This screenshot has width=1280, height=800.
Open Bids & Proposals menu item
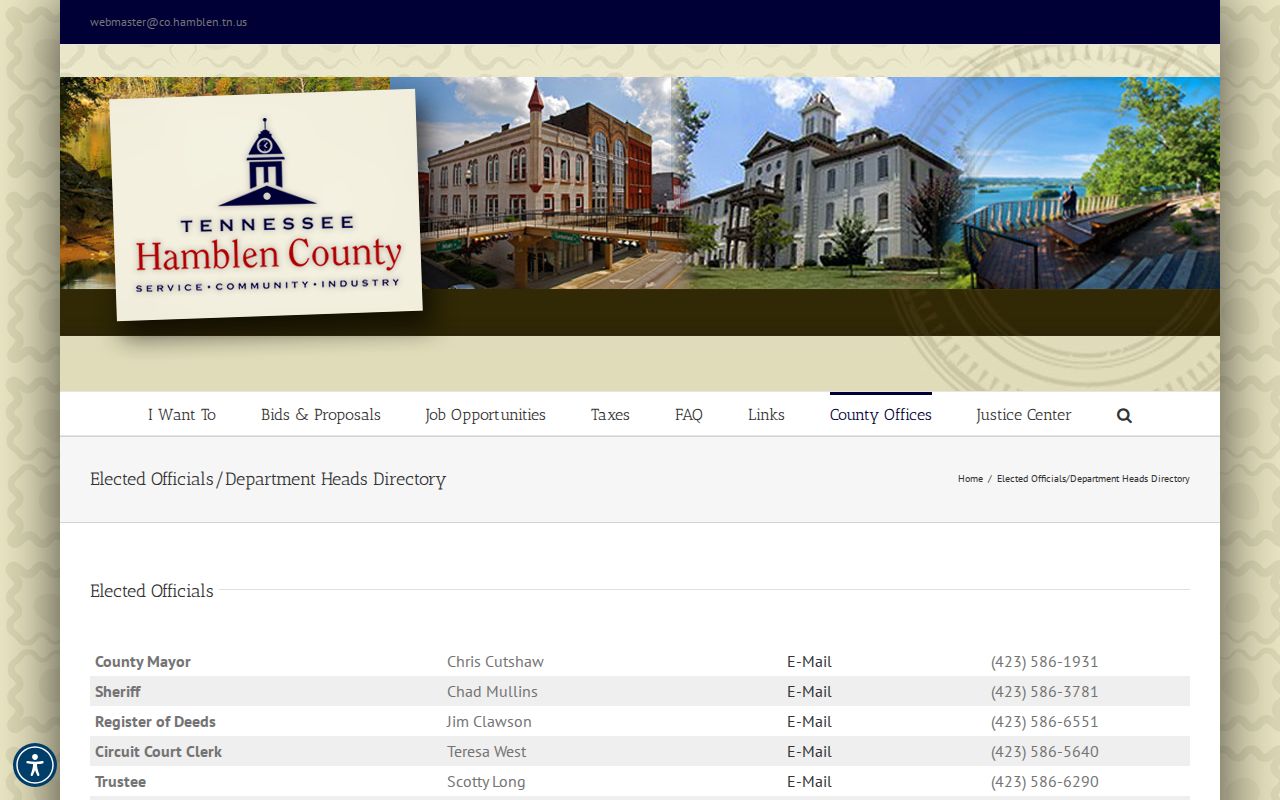[321, 414]
